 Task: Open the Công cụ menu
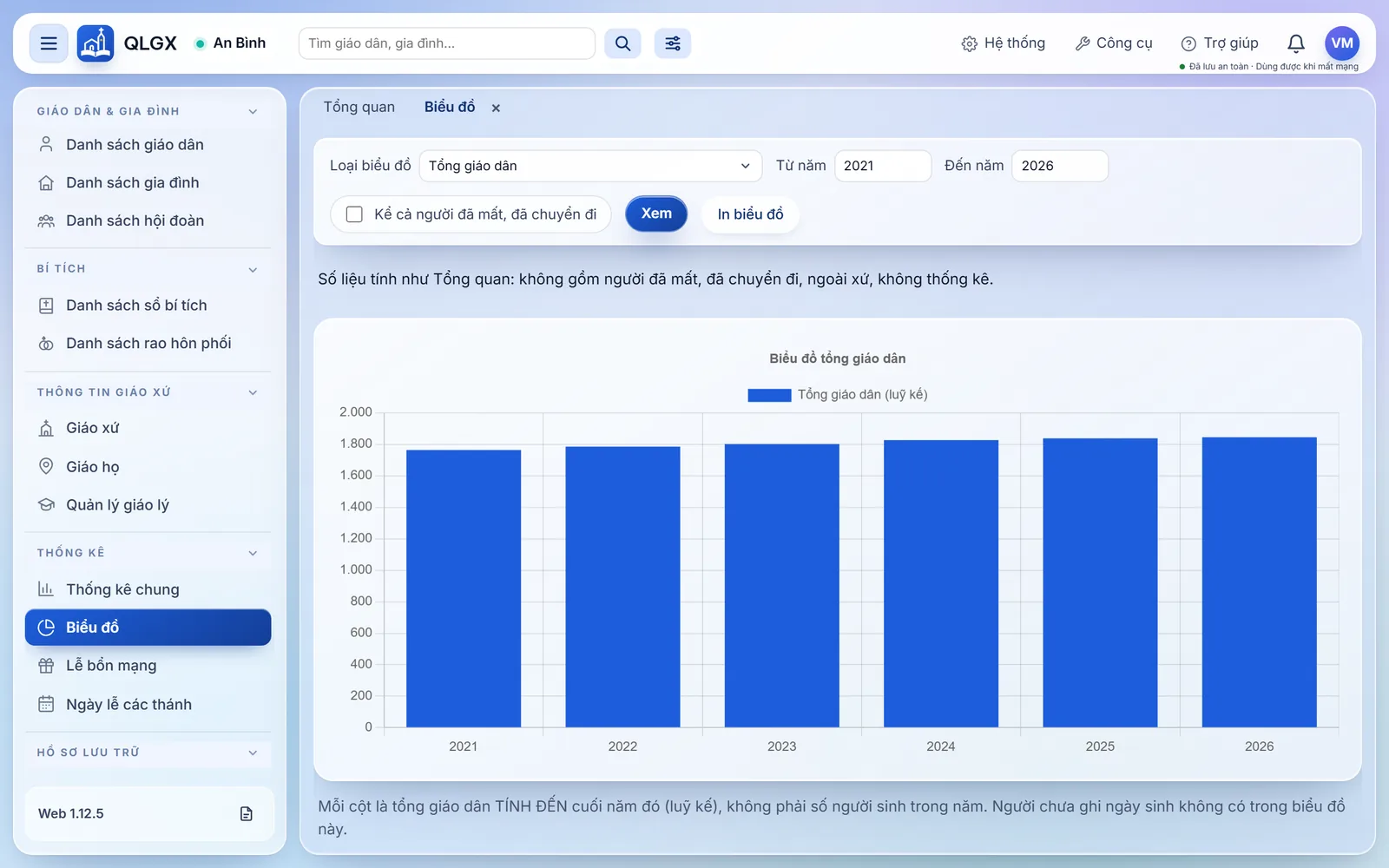point(1114,43)
